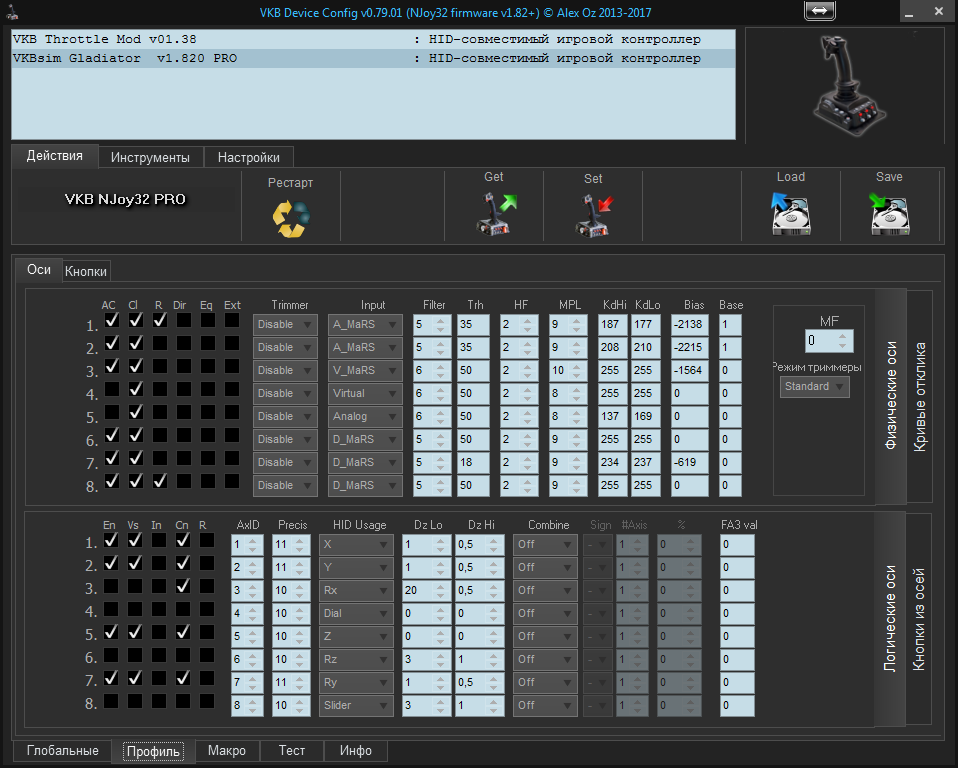The width and height of the screenshot is (959, 771).
Task: Click Dz Lo stepper showing 20
Action: pyautogui.click(x=426, y=591)
